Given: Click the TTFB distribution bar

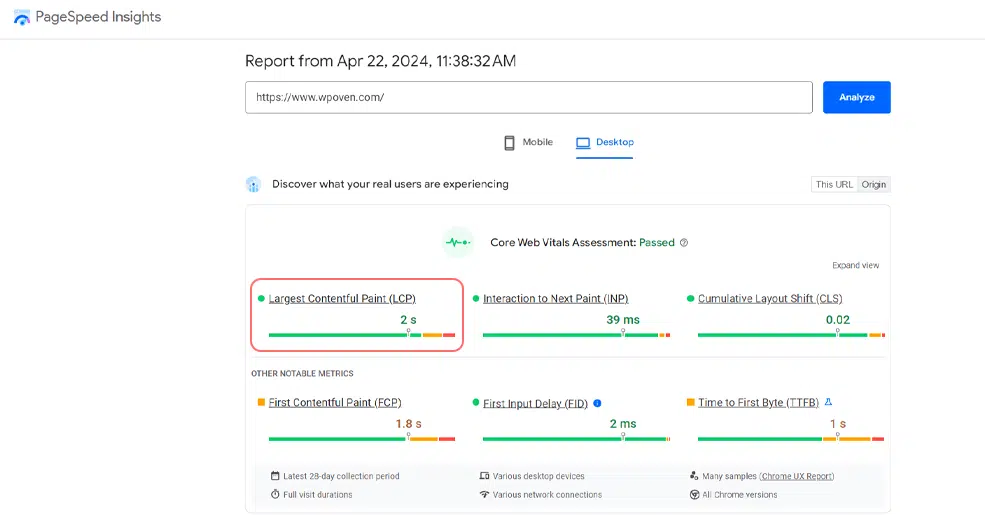Looking at the screenshot, I should [791, 439].
